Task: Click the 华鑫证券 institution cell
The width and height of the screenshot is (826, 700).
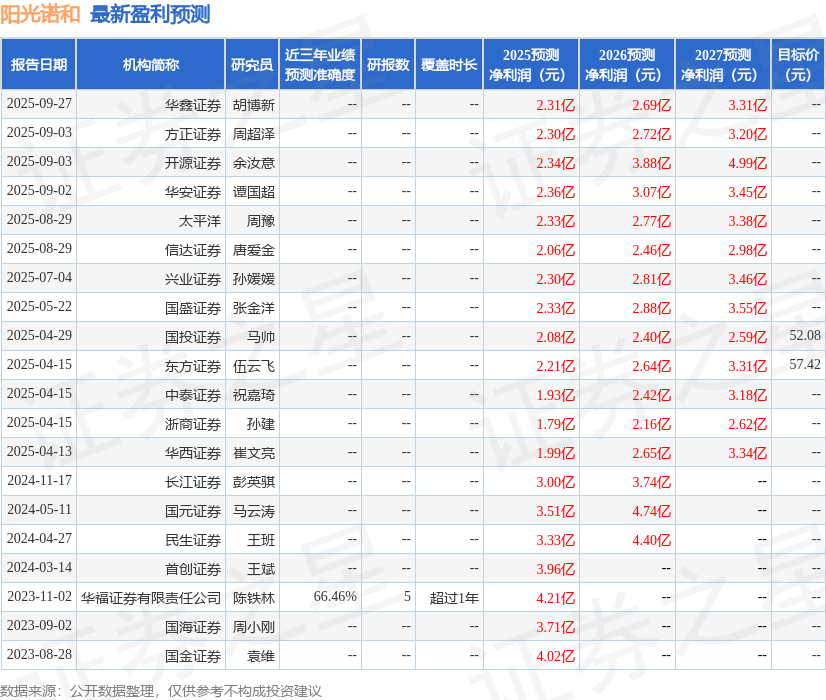Action: click(x=193, y=105)
